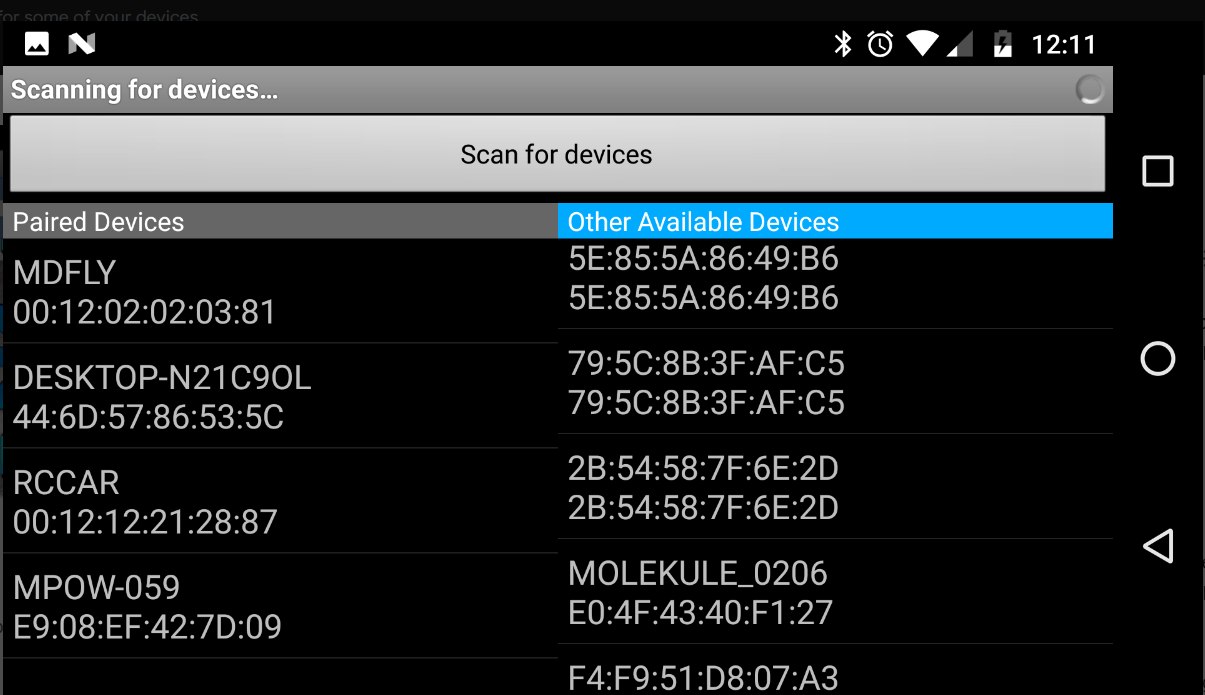Screen dimensions: 1205x695
Task: Connect to the MDFLY paired device
Action: (280, 290)
